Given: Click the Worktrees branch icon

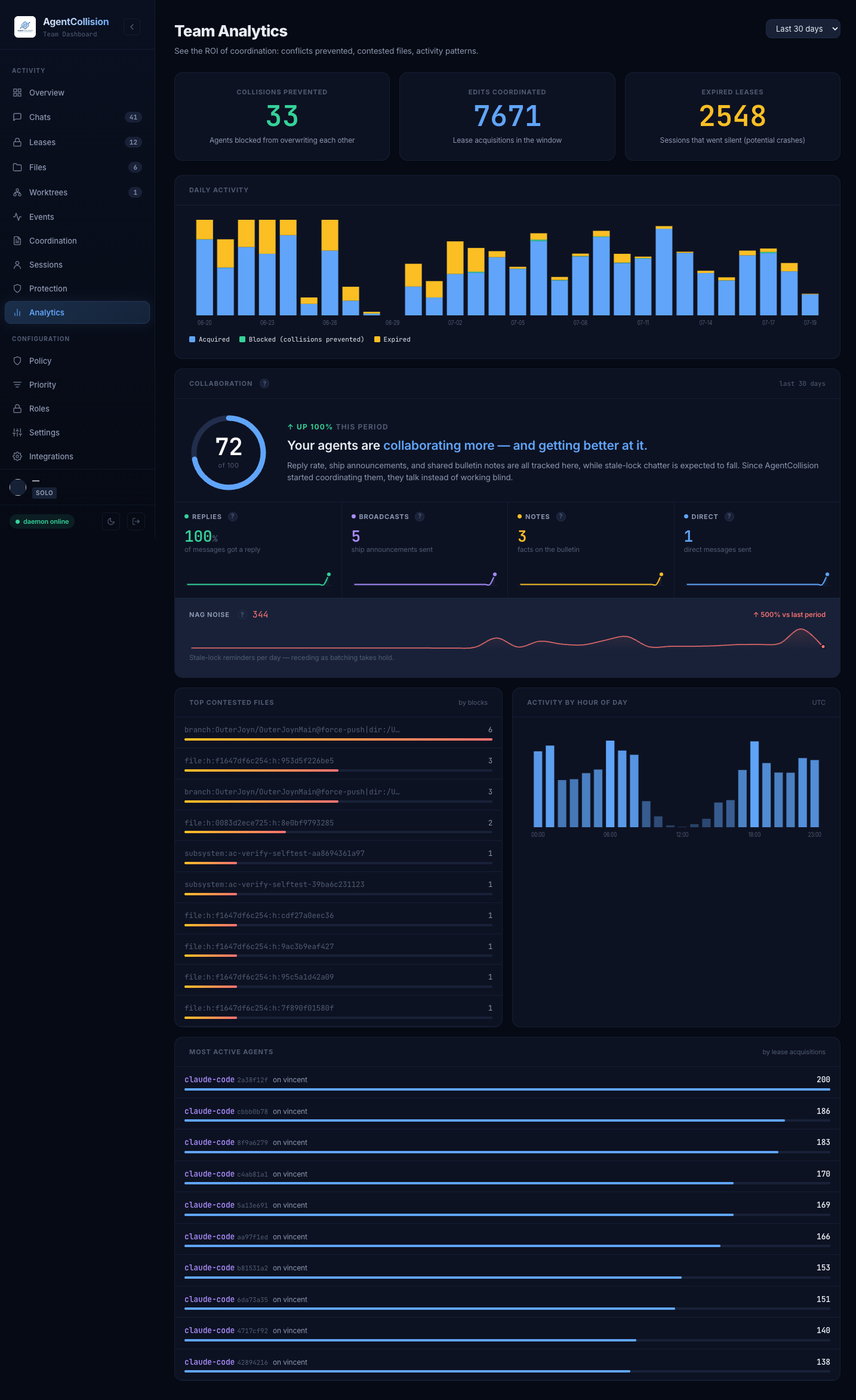Looking at the screenshot, I should [x=17, y=192].
